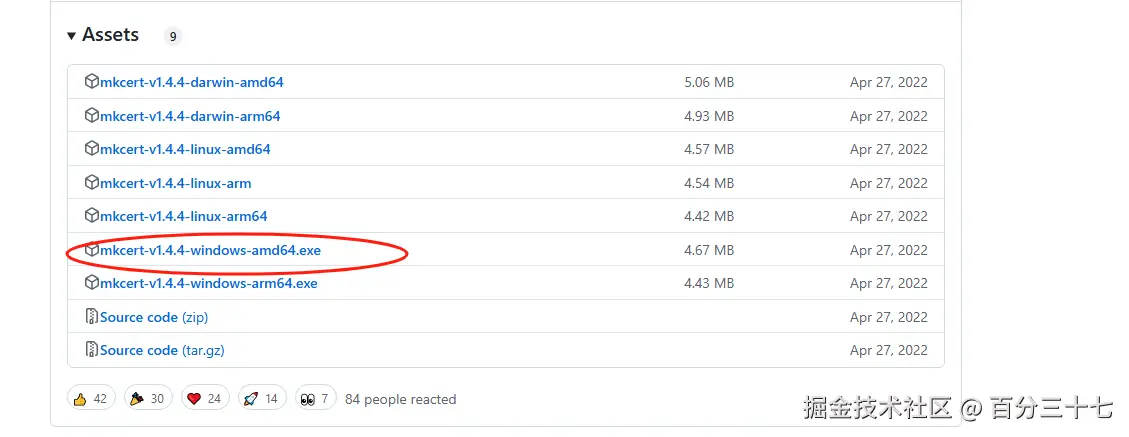Screen dimensions: 1129x437
Task: Toggle eyes reaction with 7 votes
Action: pos(314,398)
